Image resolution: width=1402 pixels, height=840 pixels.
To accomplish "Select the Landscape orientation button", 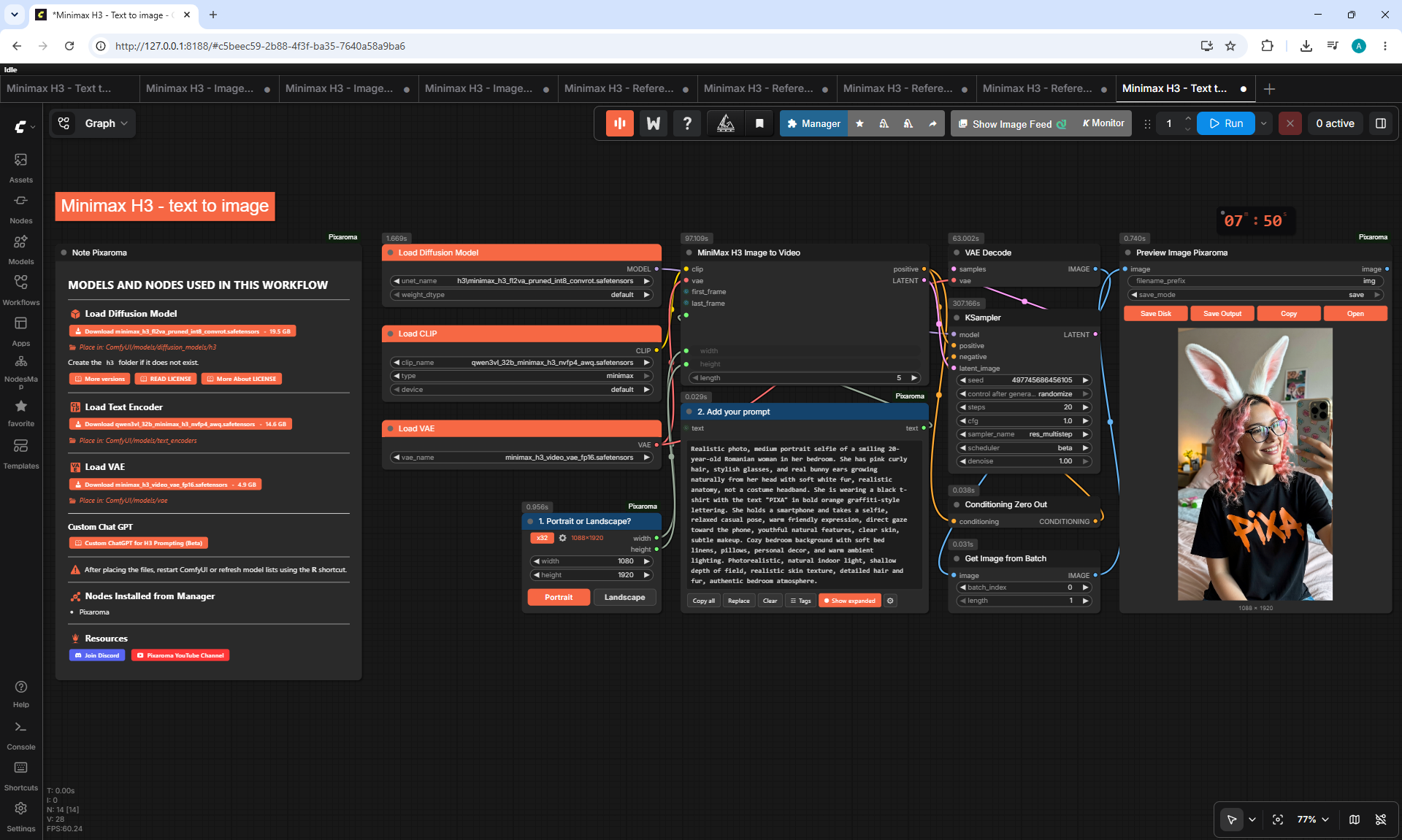I will pos(624,597).
